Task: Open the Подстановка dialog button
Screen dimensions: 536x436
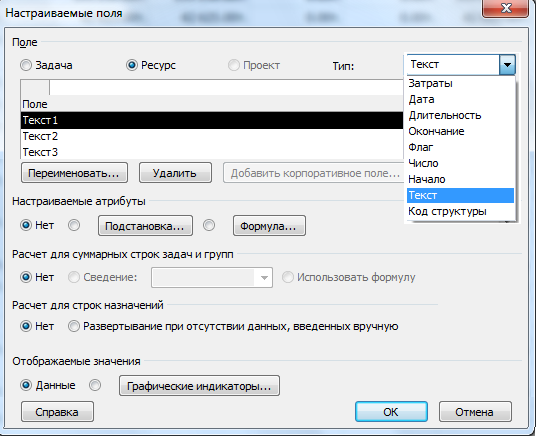Action: [145, 226]
